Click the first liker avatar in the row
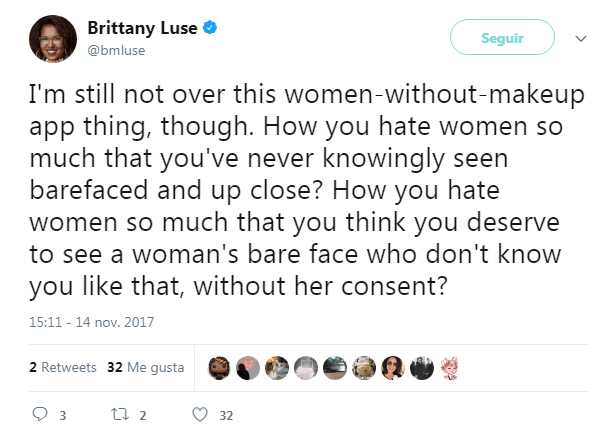 pyautogui.click(x=218, y=368)
